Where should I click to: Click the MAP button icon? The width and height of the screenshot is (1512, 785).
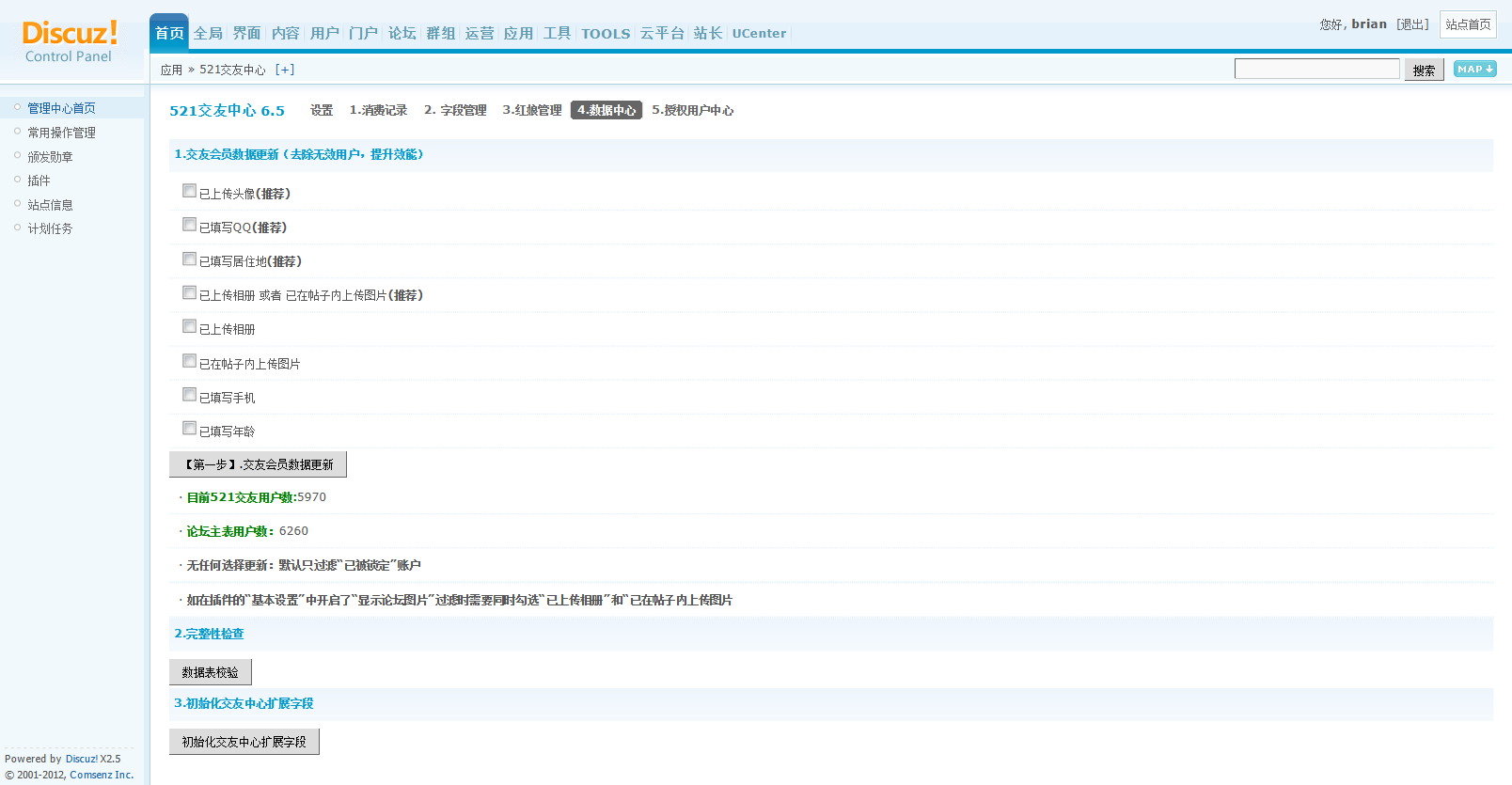pyautogui.click(x=1474, y=69)
